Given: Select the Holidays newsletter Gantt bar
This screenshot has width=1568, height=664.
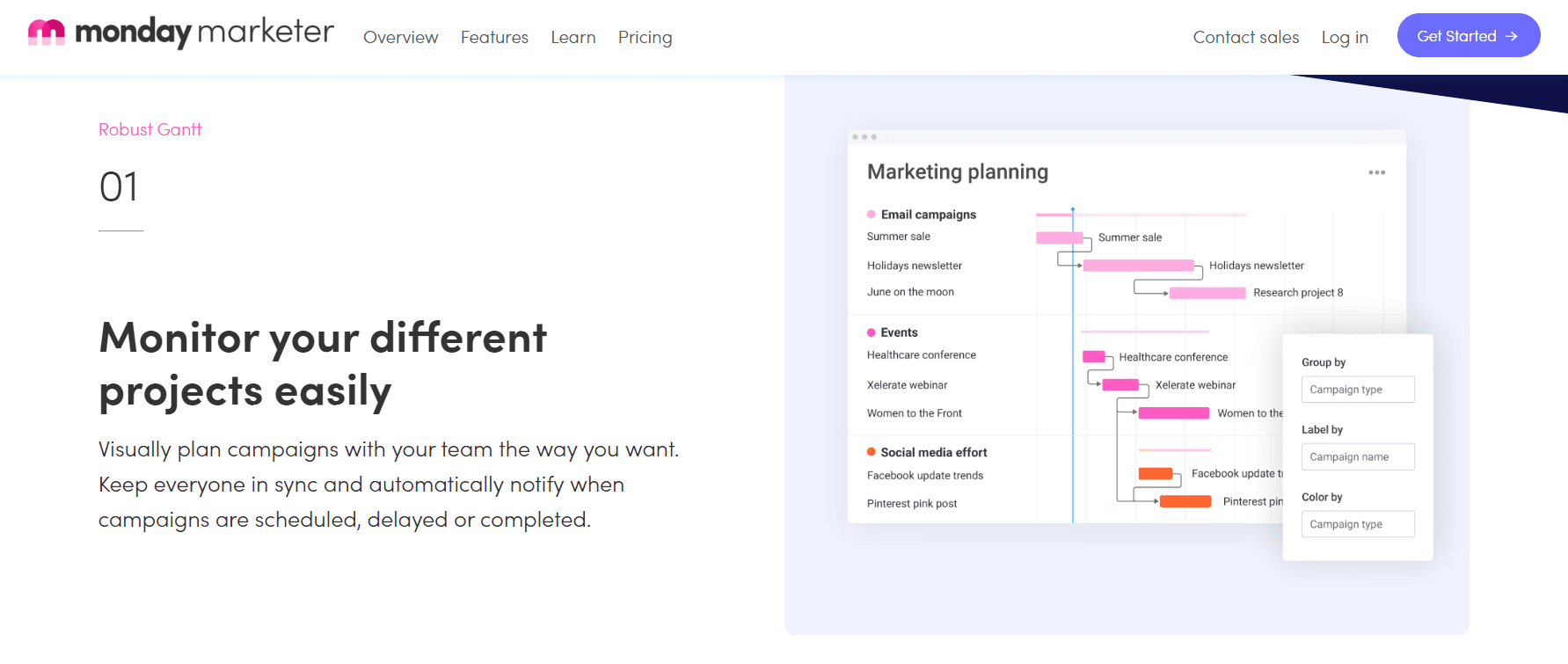Looking at the screenshot, I should [1138, 266].
